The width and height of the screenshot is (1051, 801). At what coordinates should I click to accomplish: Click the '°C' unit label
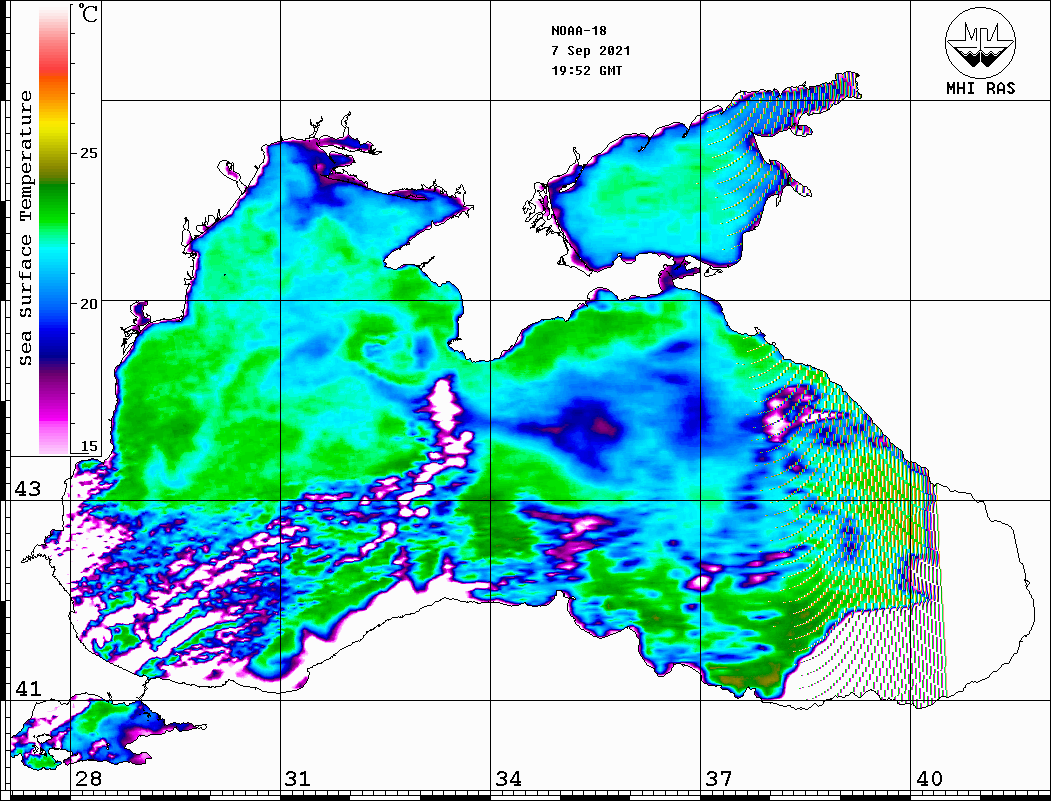pyautogui.click(x=88, y=13)
